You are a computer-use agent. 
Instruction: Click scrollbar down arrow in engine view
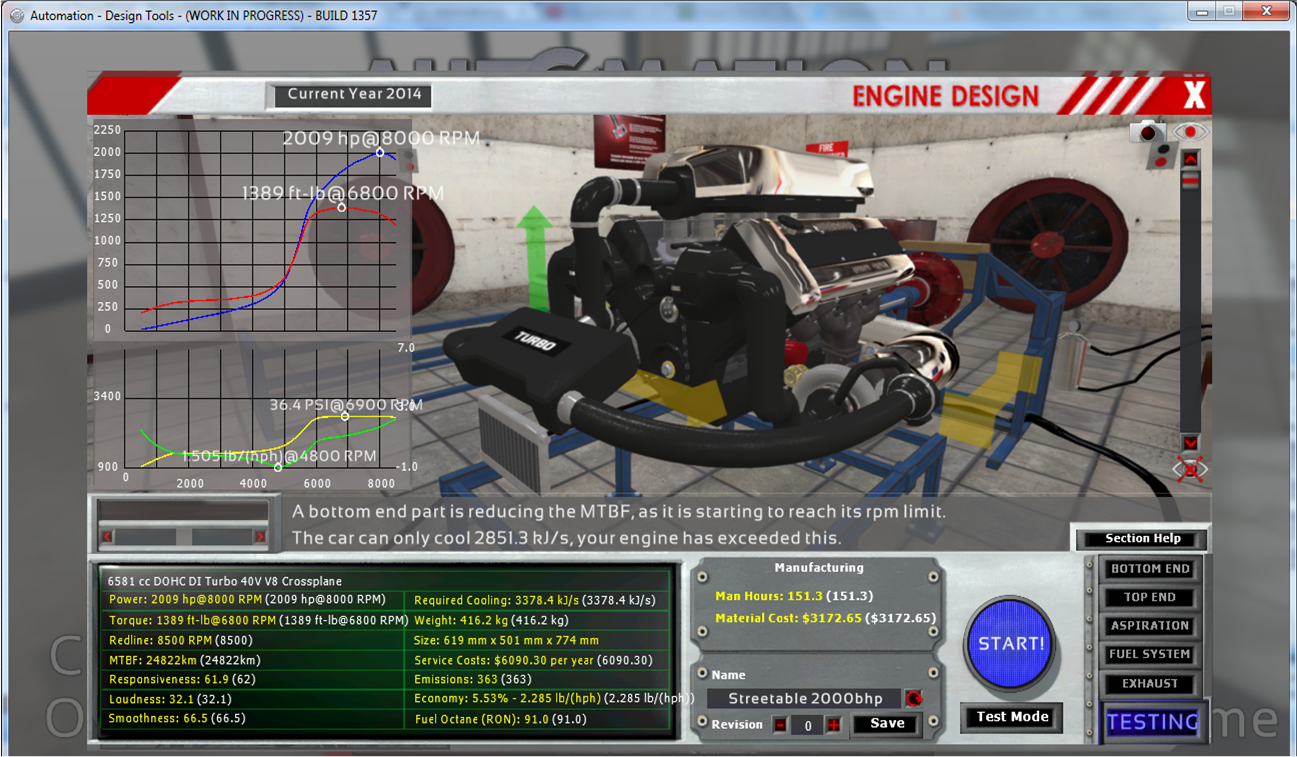[1190, 443]
